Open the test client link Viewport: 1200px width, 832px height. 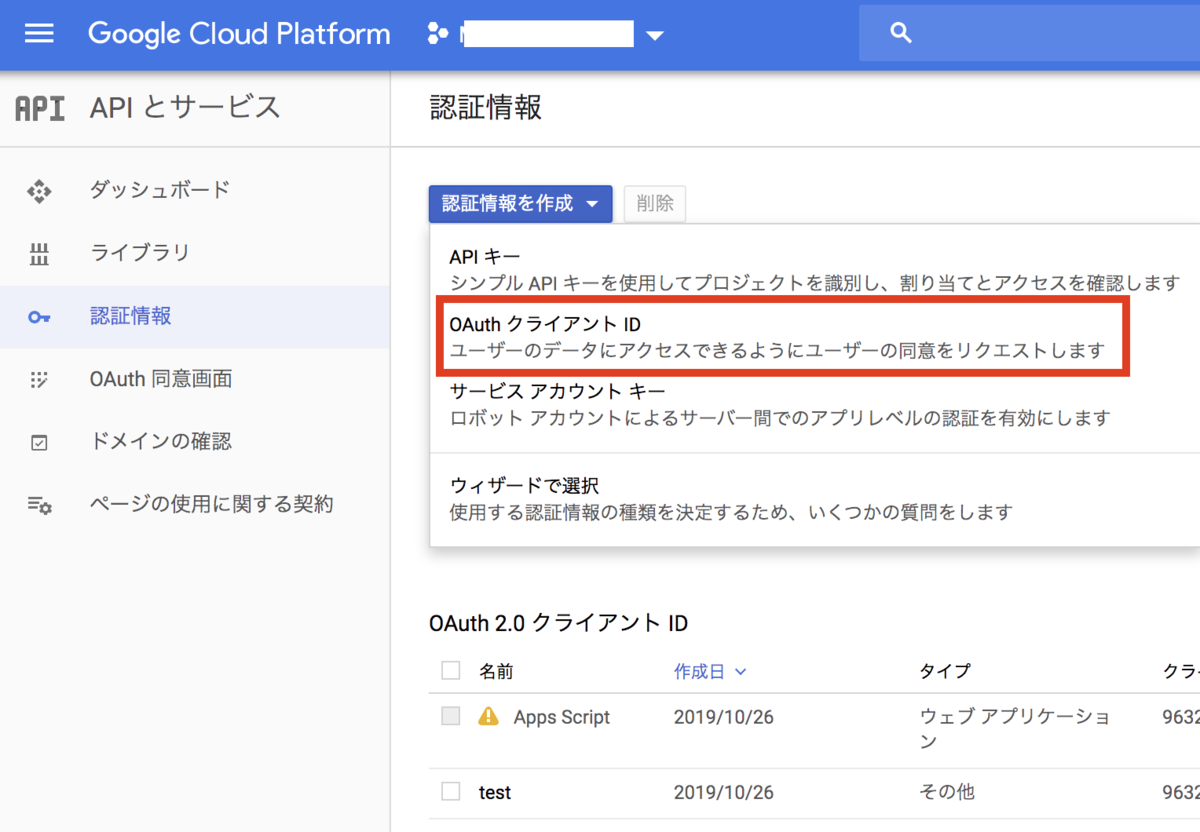pos(495,792)
